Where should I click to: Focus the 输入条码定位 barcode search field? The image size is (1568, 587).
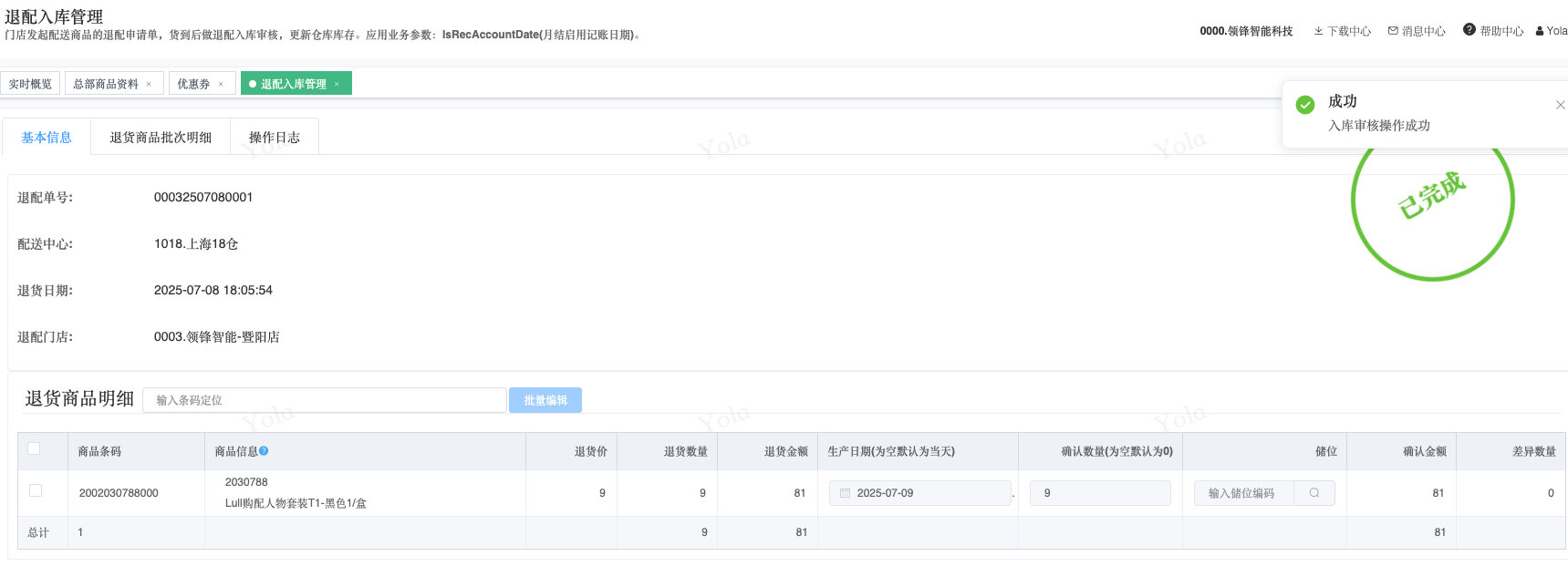pyautogui.click(x=325, y=400)
